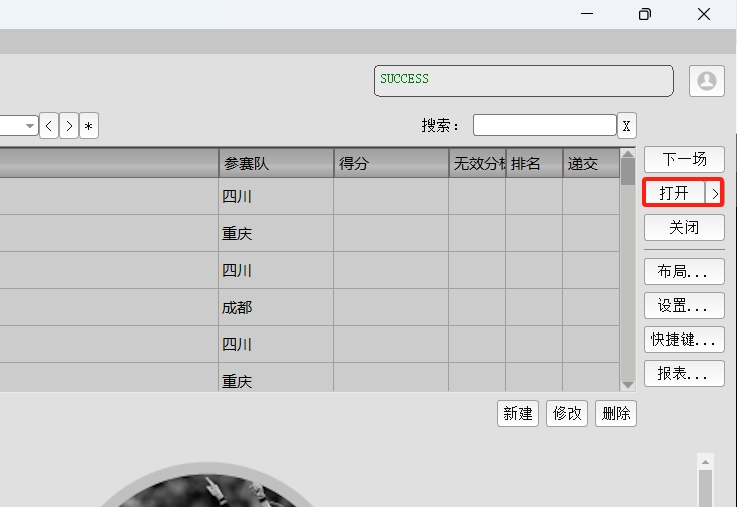Focus the 搜索 search input field

tap(544, 126)
